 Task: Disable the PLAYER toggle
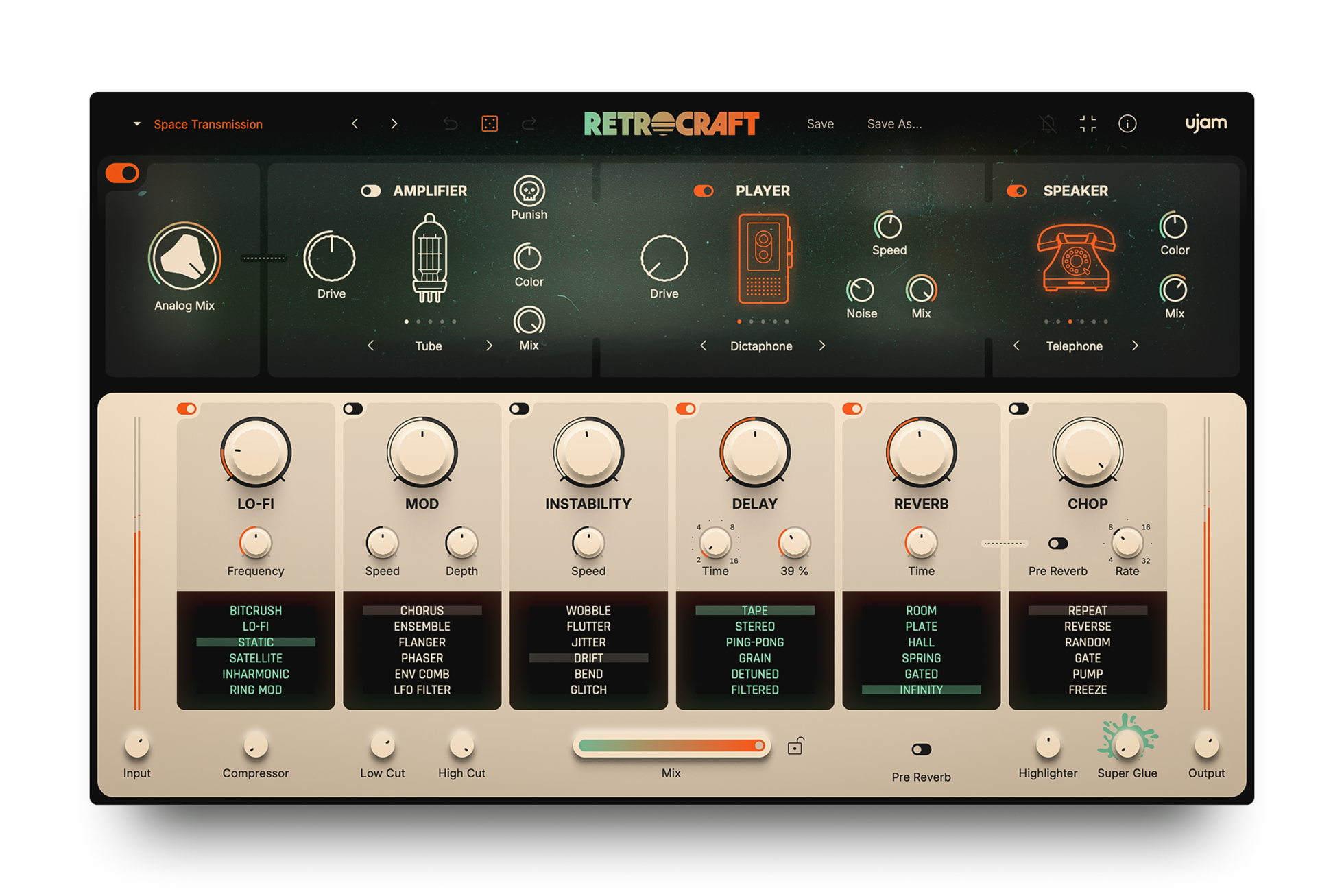tap(704, 191)
